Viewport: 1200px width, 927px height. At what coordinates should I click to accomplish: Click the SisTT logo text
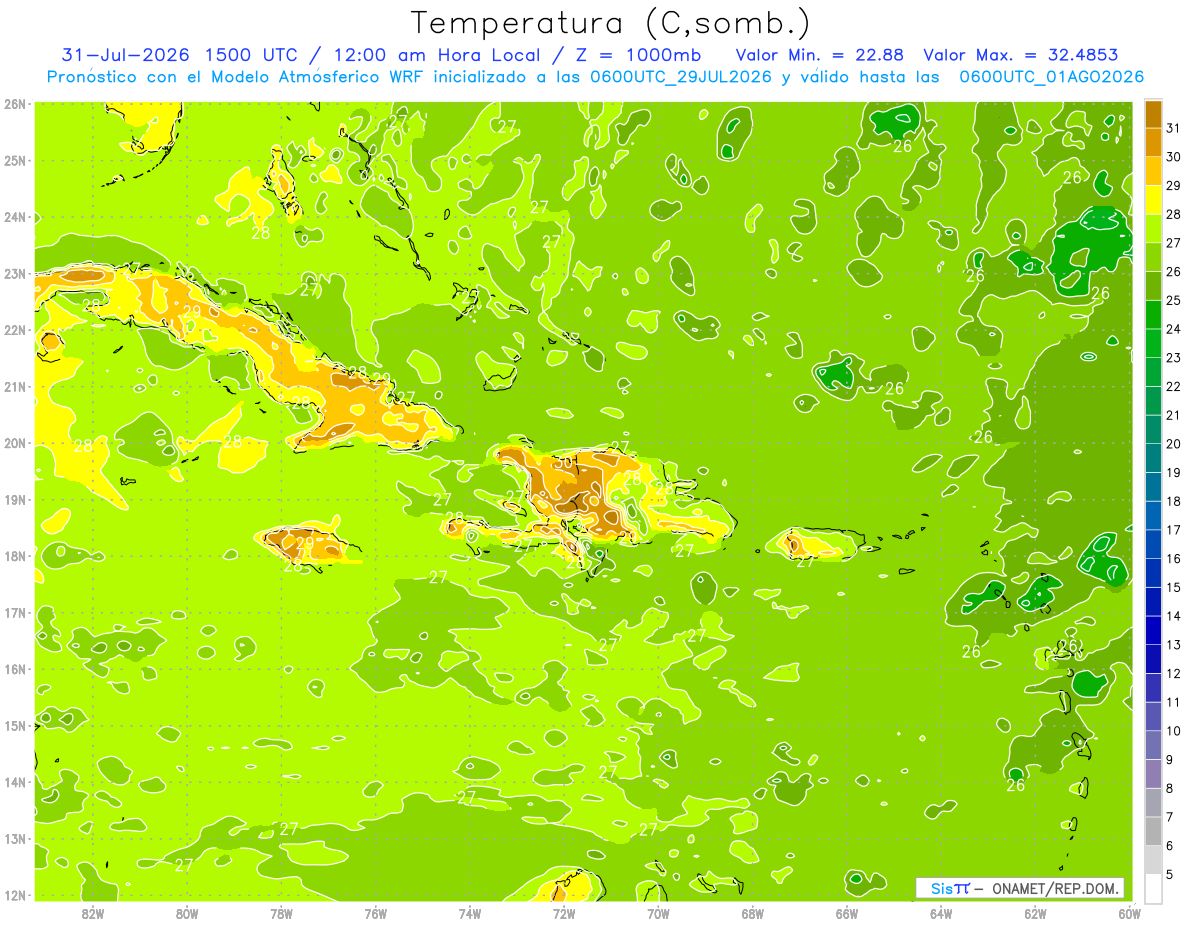(949, 888)
